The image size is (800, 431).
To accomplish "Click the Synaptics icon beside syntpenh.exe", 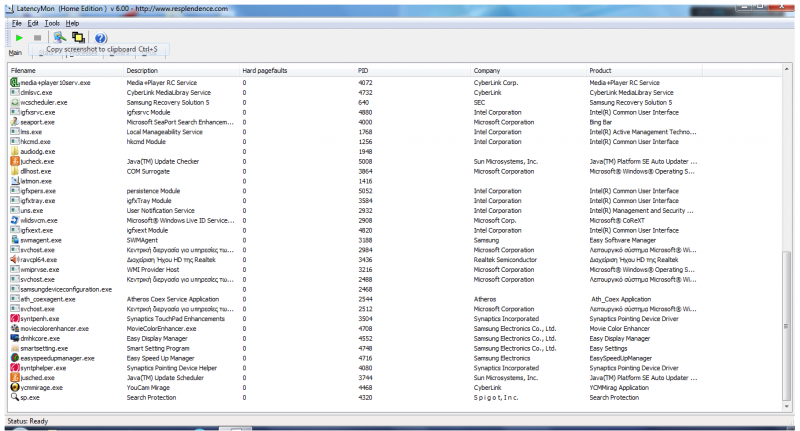I will pyautogui.click(x=14, y=318).
